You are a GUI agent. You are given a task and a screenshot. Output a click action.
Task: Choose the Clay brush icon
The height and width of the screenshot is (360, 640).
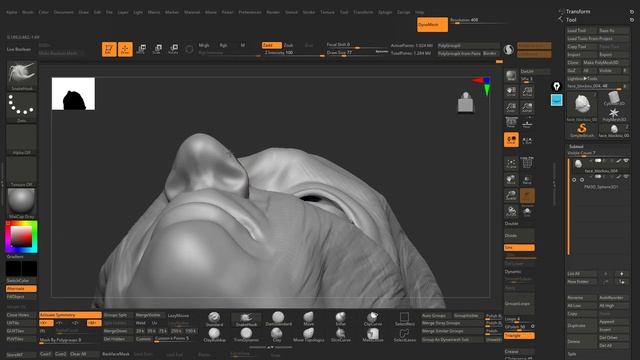coord(277,335)
